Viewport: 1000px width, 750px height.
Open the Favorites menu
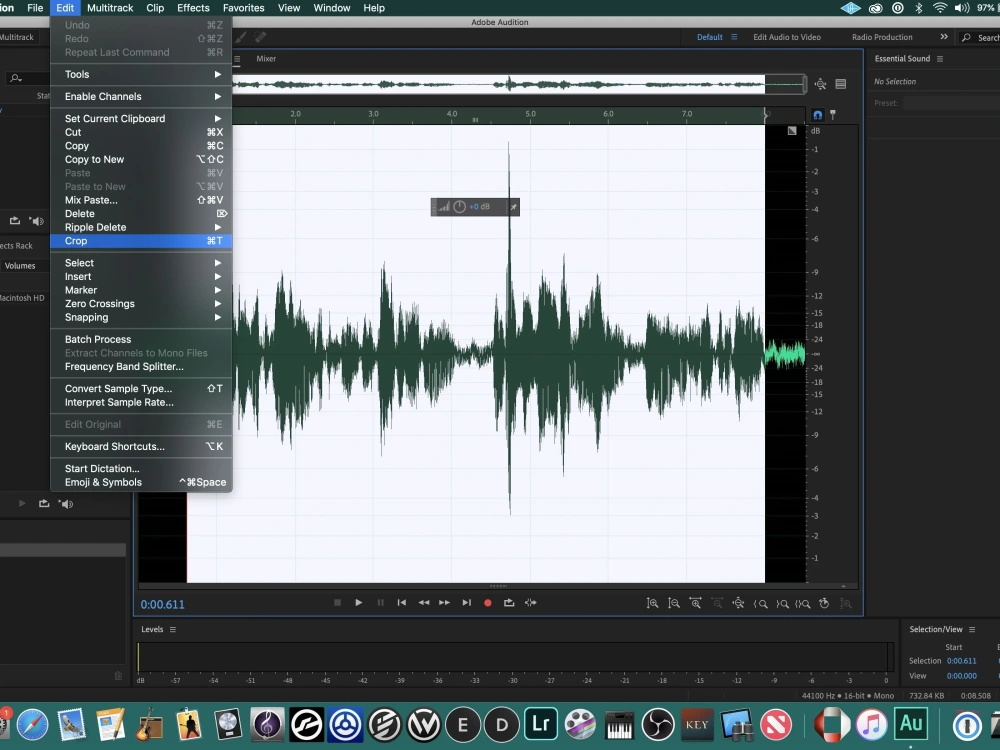pos(244,8)
